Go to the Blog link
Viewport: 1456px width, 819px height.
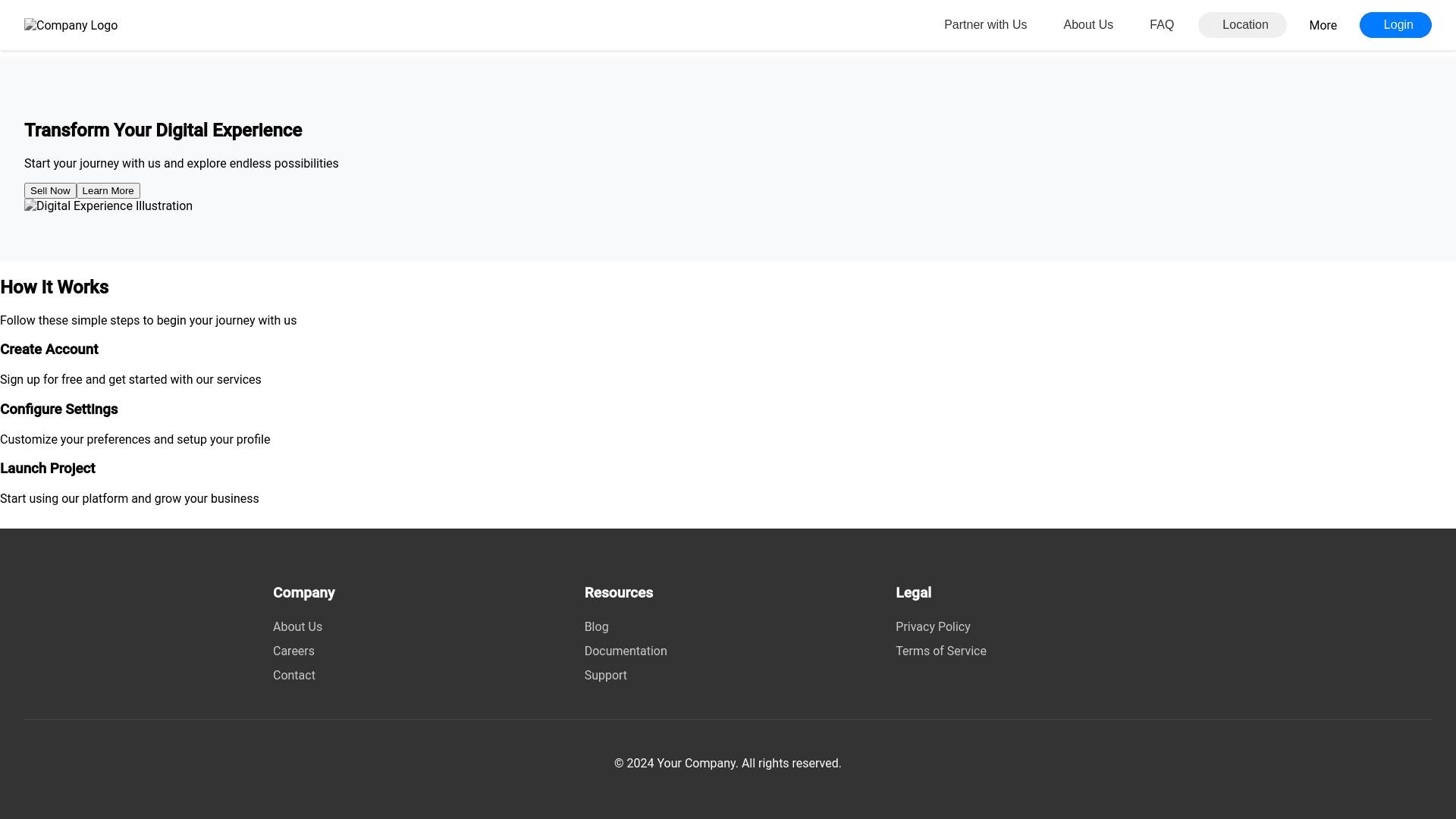tap(596, 627)
